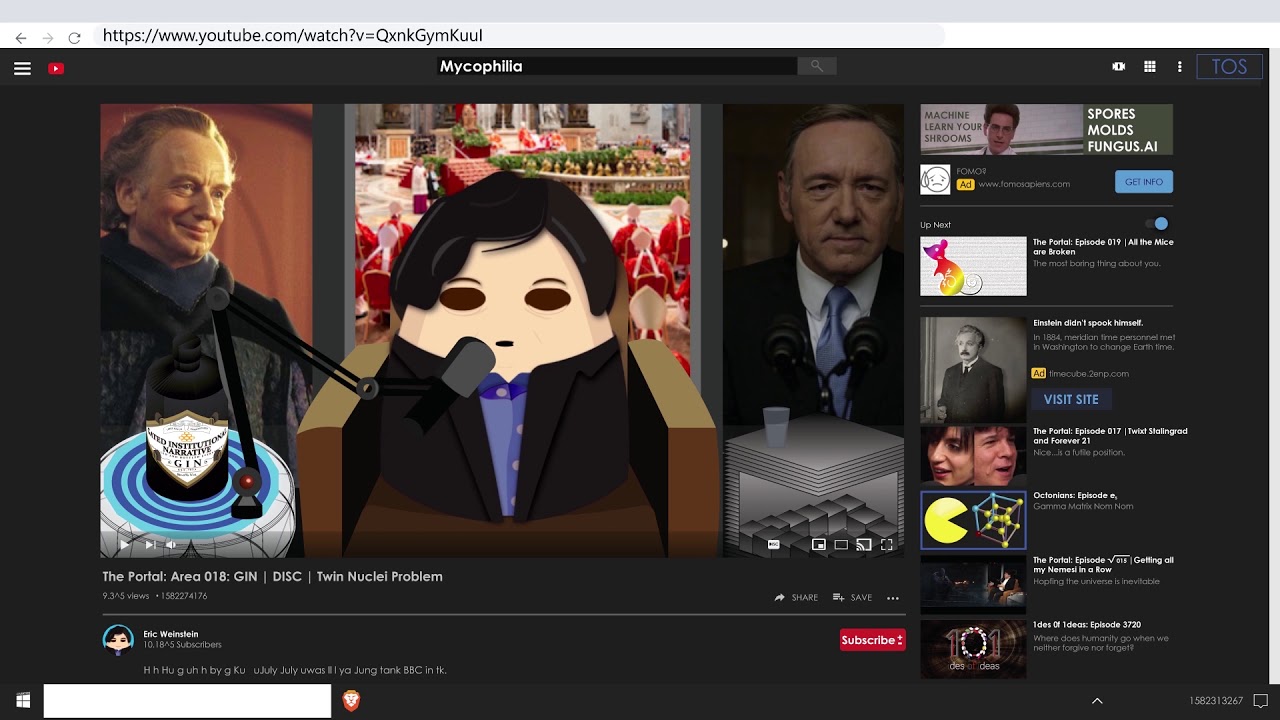Open the apps grid icon
The height and width of the screenshot is (720, 1280).
1150,67
